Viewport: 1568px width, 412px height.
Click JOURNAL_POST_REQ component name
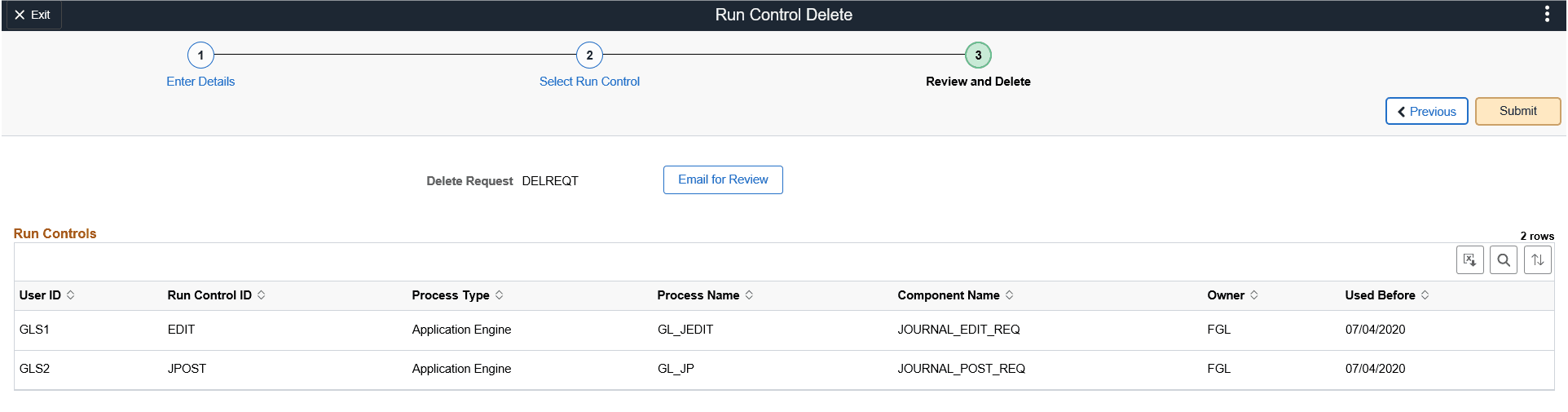[962, 369]
